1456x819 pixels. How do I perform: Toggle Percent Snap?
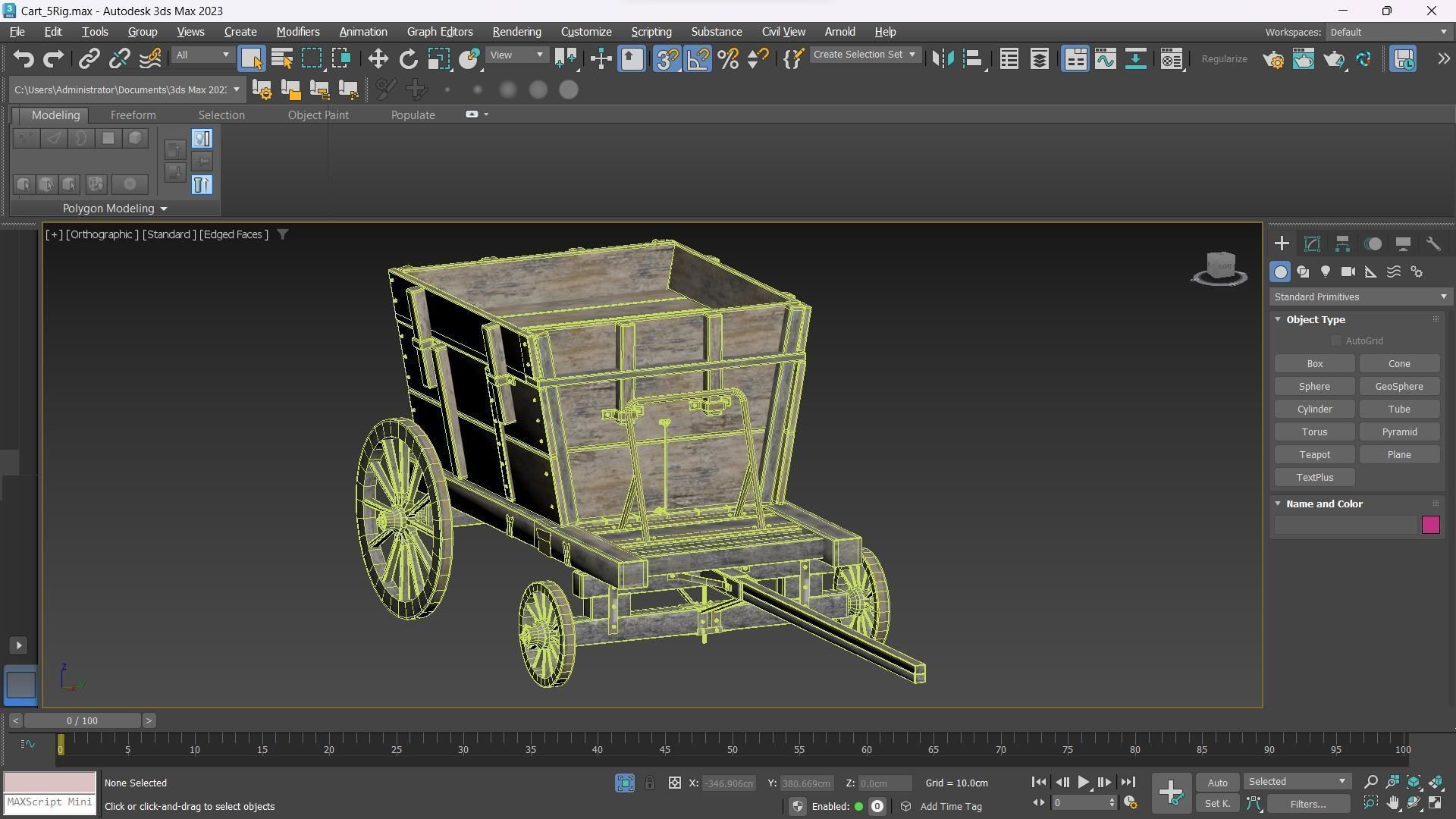(728, 58)
